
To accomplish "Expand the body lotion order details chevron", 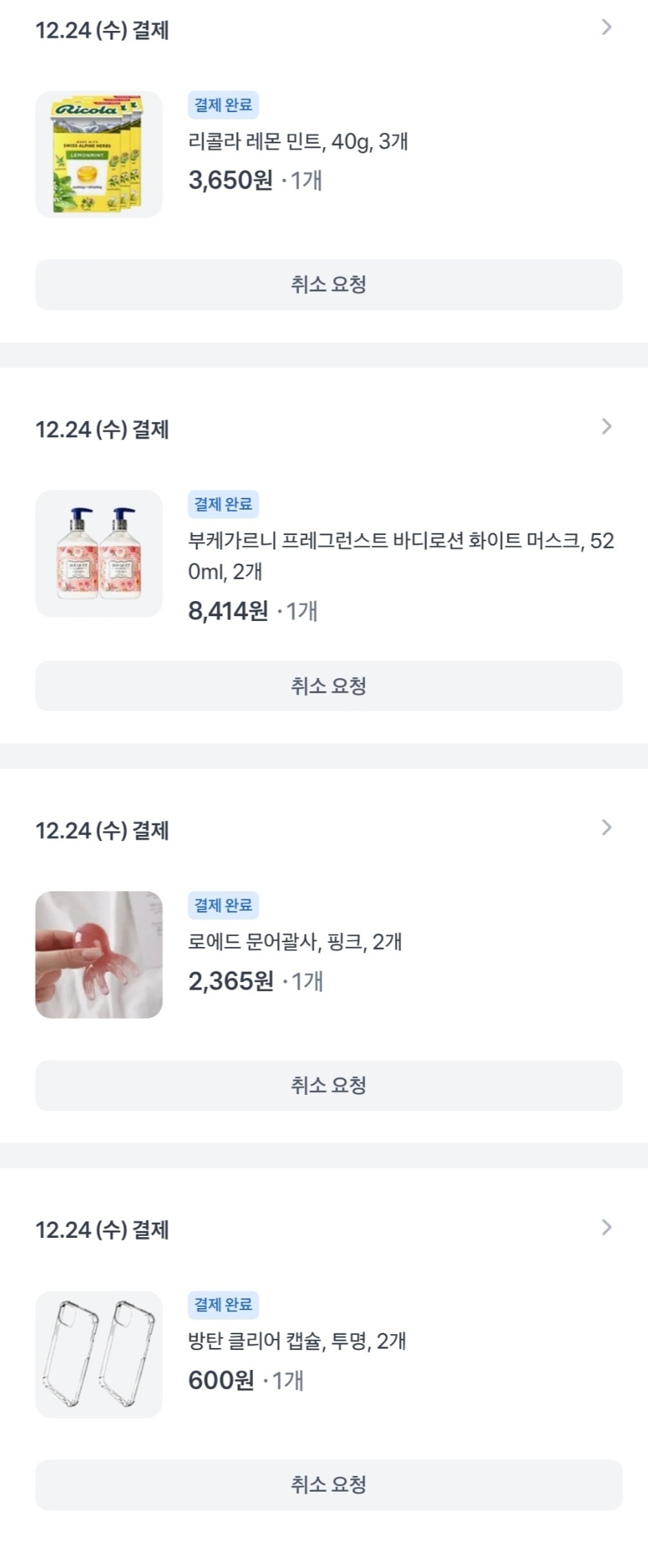I will coord(606,427).
